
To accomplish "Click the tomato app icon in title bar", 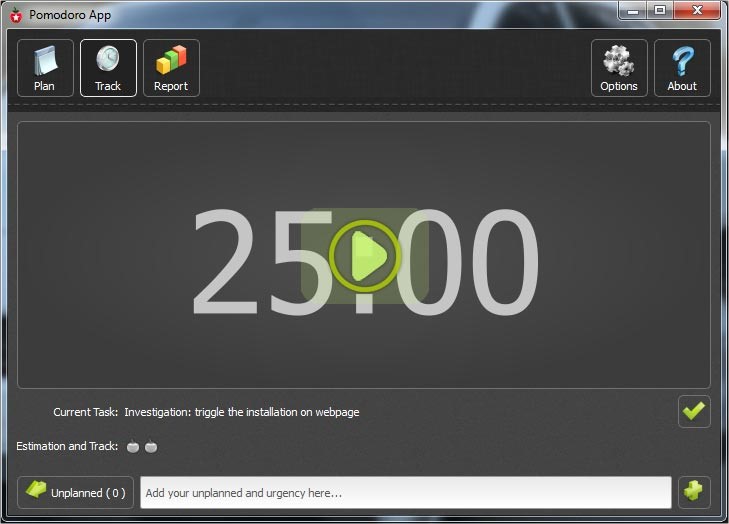I will coord(15,15).
